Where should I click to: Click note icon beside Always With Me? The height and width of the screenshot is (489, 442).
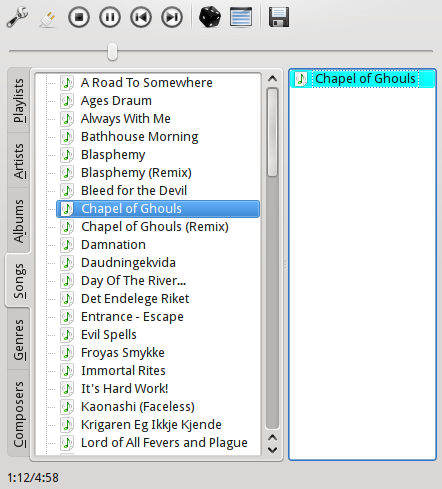[67, 118]
